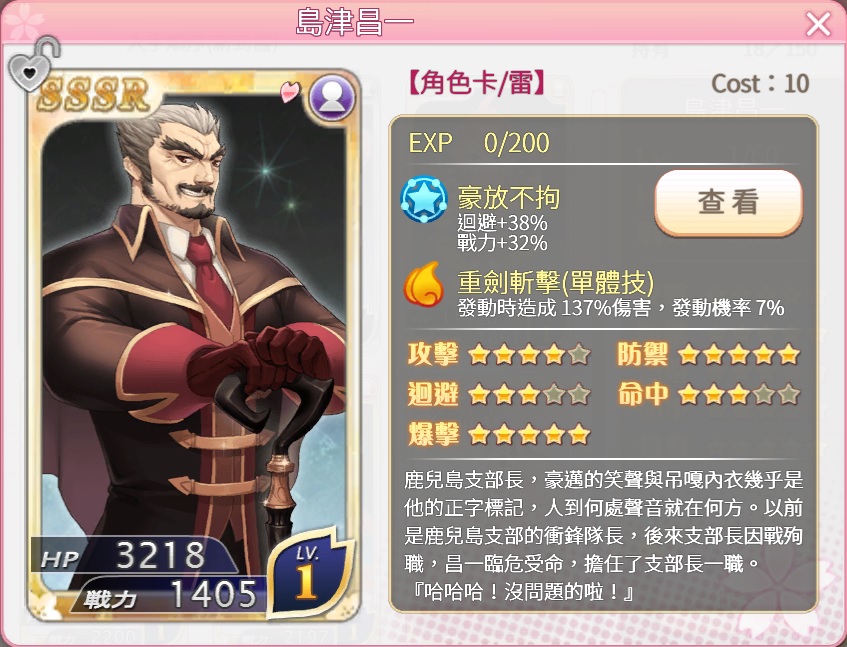Click the 迴避 star rating row

point(499,394)
